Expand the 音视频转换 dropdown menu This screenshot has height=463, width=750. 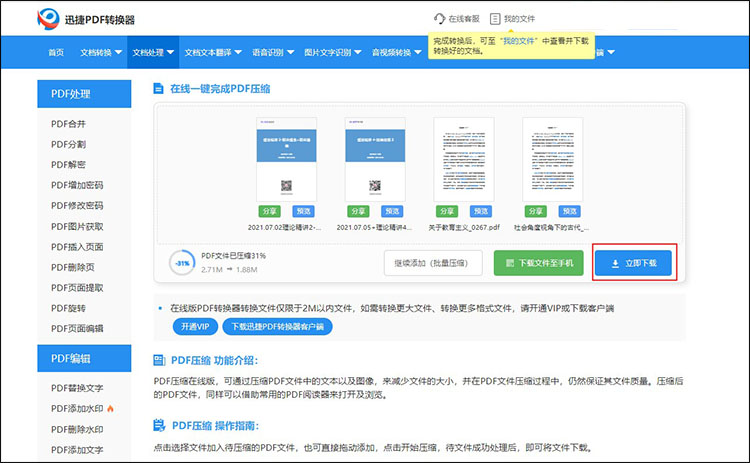pyautogui.click(x=397, y=52)
